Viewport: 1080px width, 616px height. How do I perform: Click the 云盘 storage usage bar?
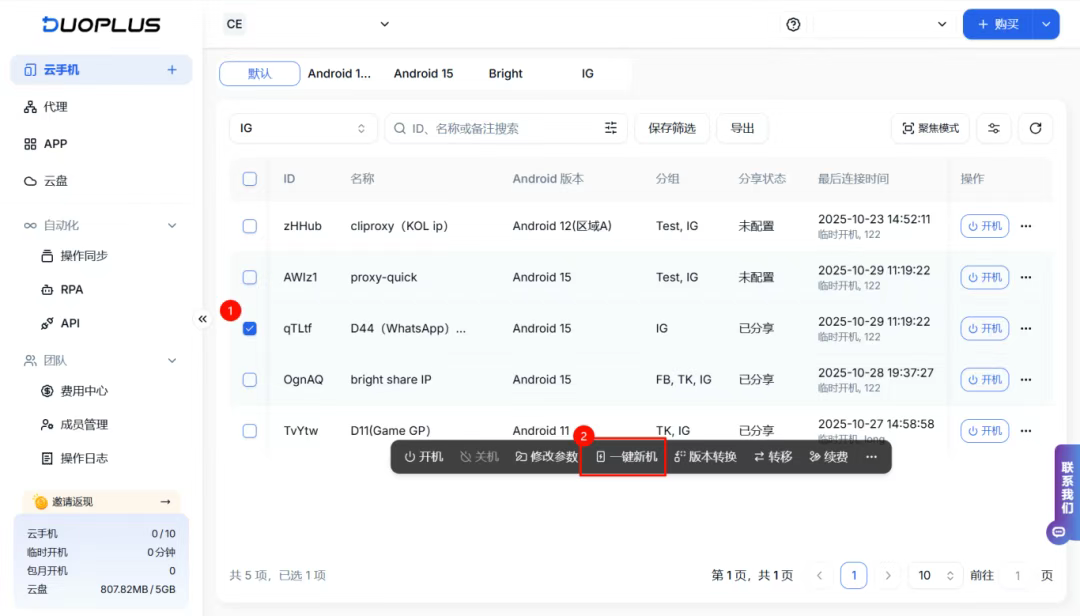100,590
